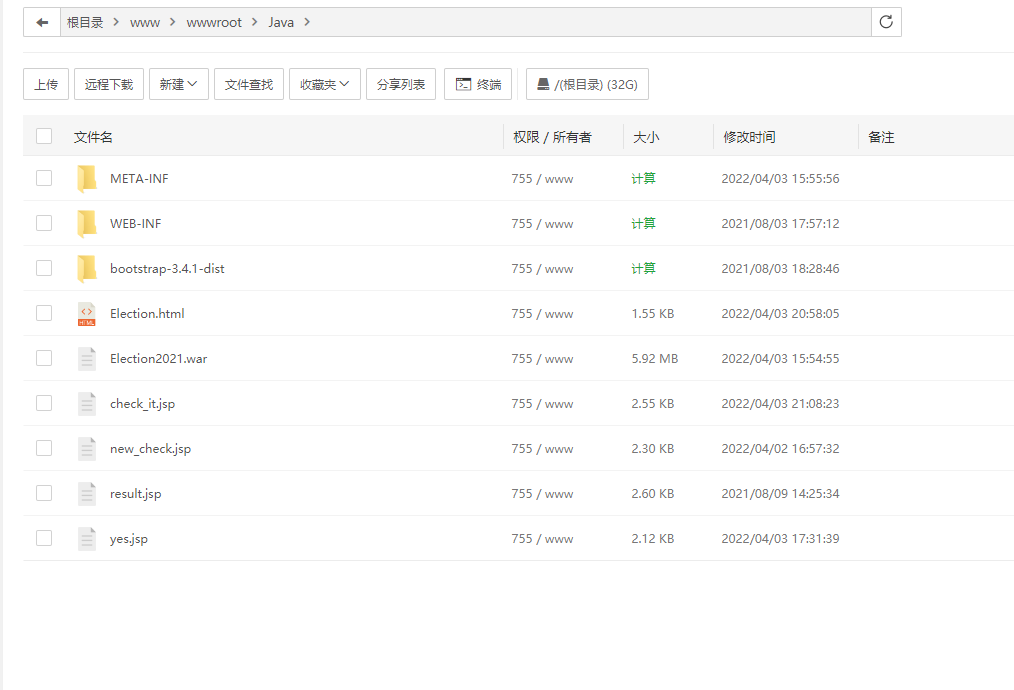Open the 分享列表 share list
This screenshot has width=1014, height=690.
tap(401, 84)
